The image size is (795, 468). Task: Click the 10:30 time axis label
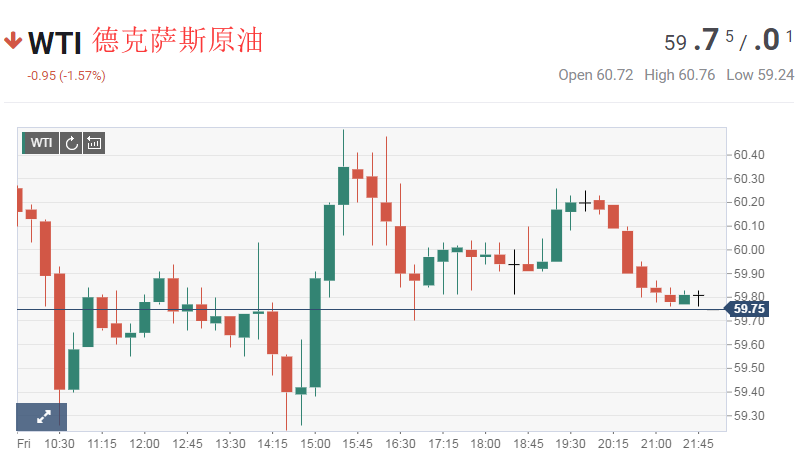(x=60, y=443)
